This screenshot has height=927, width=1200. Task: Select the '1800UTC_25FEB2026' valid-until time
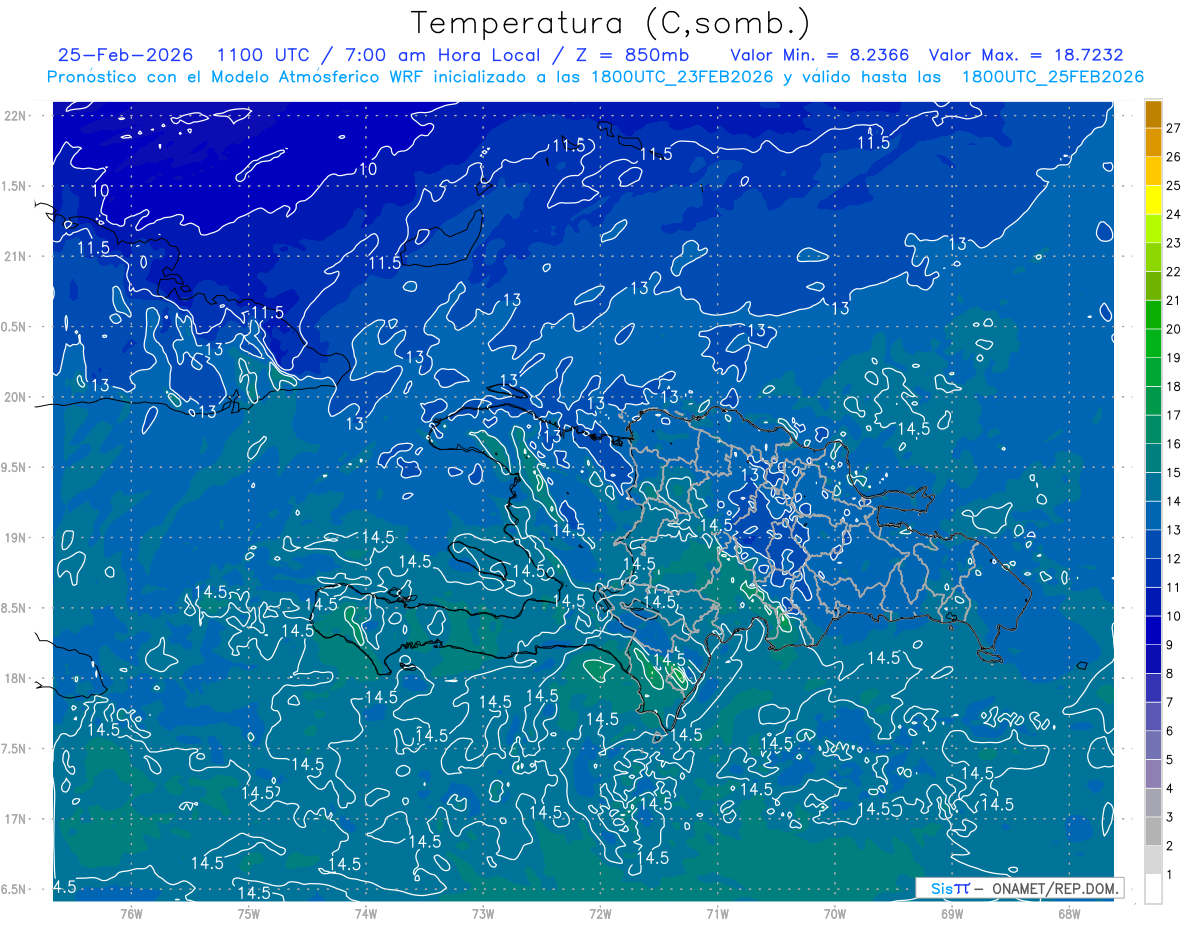[x=1053, y=77]
